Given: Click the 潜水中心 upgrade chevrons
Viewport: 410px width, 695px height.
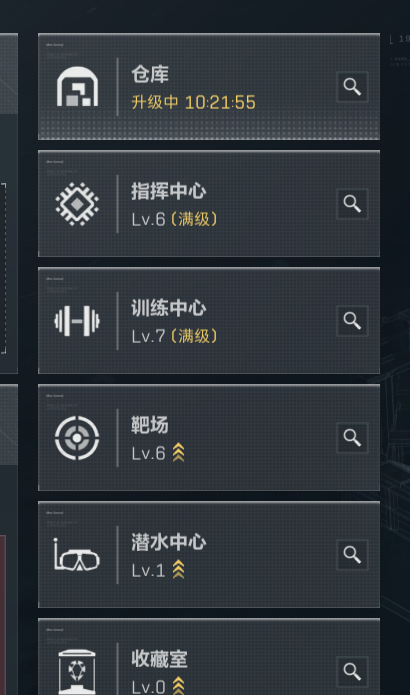Looking at the screenshot, I should (178, 570).
